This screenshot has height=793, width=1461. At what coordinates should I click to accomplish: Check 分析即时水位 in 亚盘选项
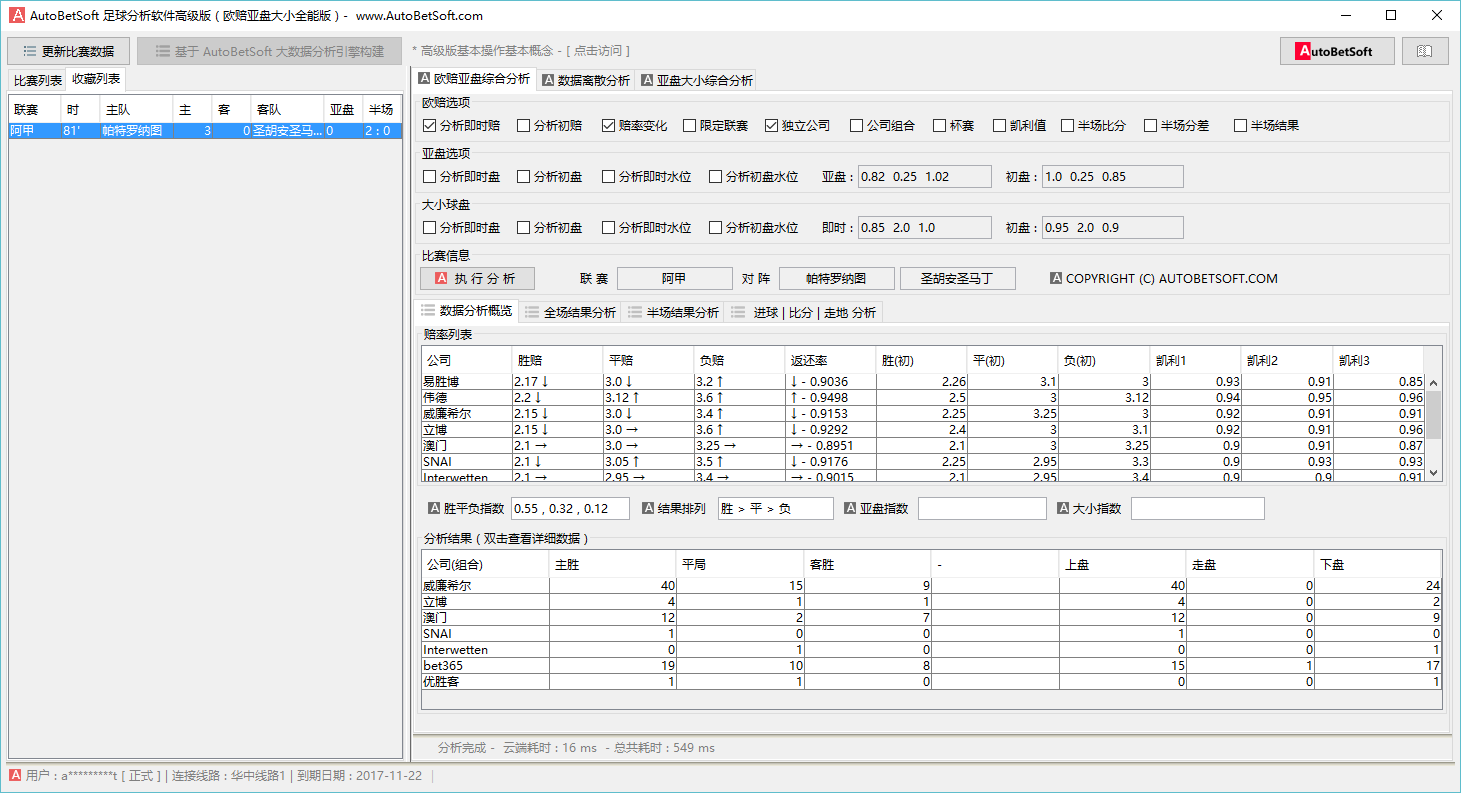pos(609,177)
